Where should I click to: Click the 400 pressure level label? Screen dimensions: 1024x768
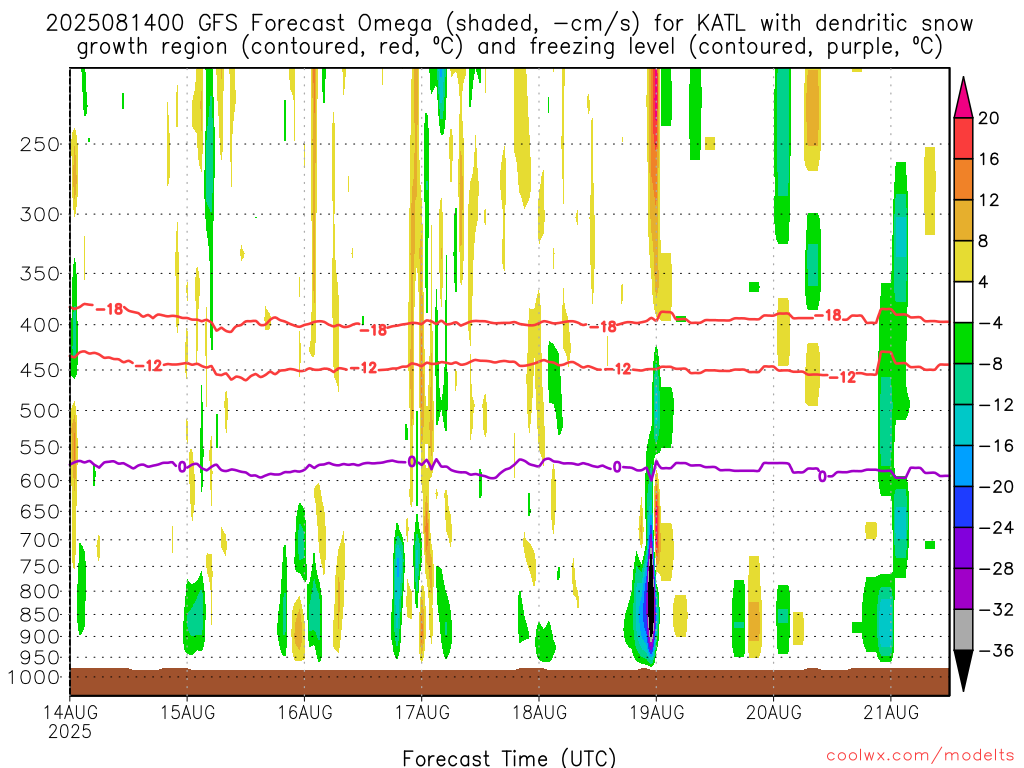pos(40,325)
